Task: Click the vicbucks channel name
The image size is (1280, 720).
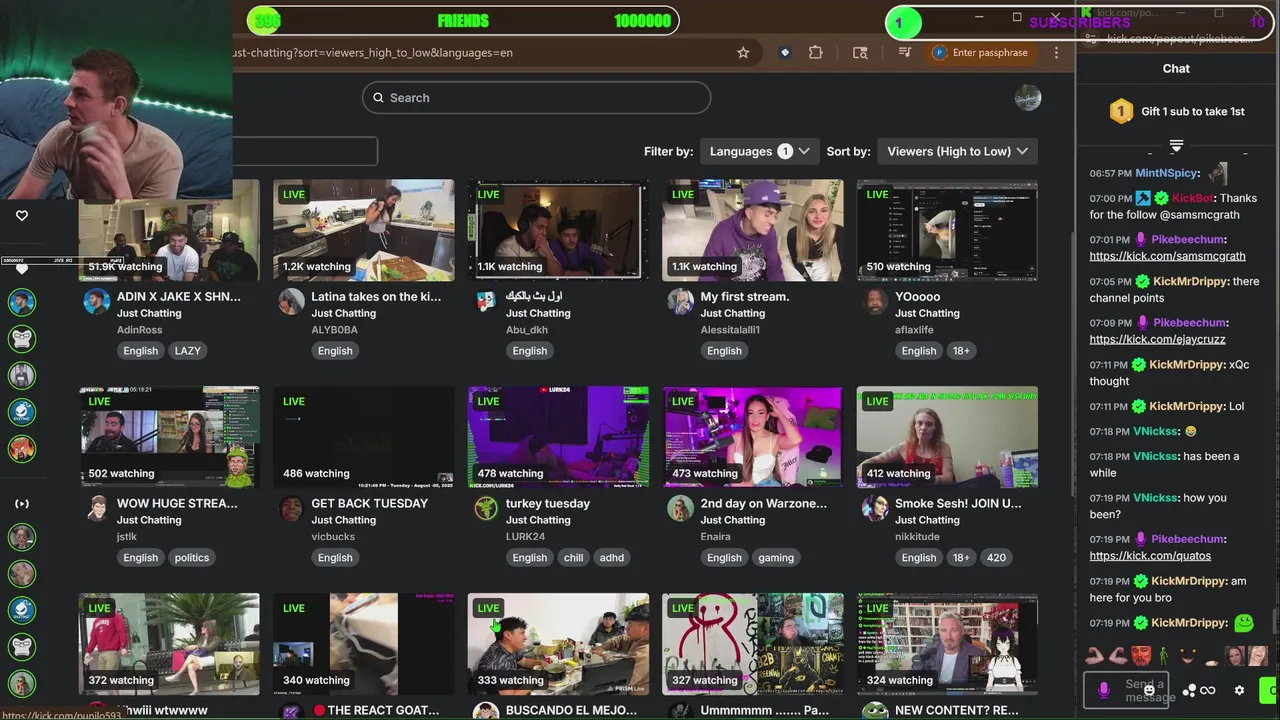Action: click(333, 536)
